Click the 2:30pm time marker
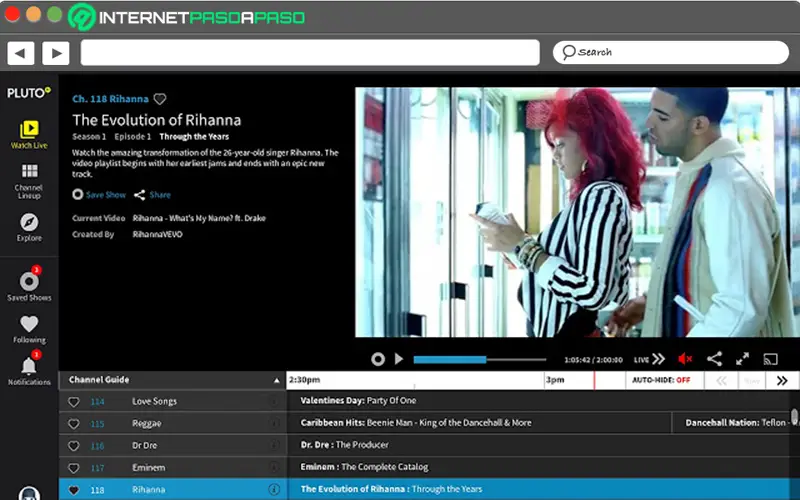The width and height of the screenshot is (800, 500). click(304, 380)
